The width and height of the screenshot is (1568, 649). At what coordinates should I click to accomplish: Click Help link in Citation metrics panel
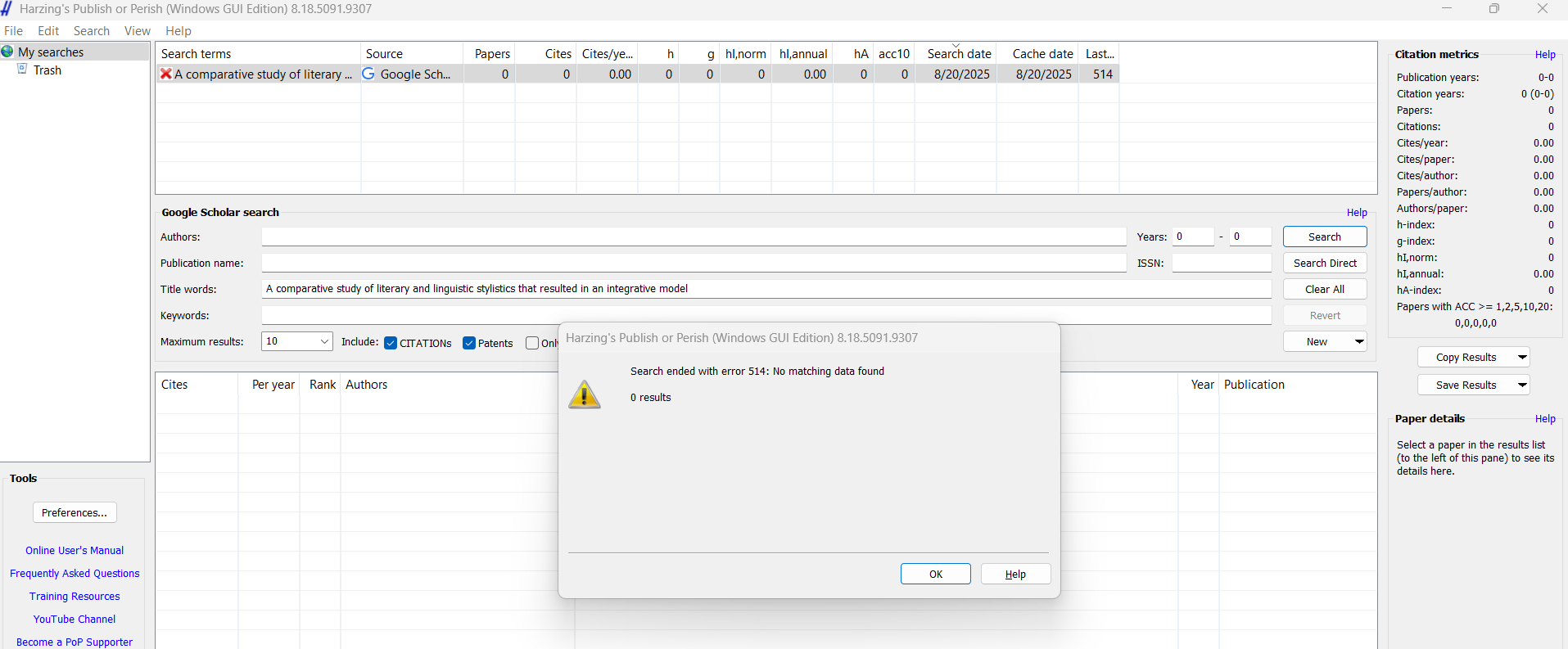point(1545,55)
